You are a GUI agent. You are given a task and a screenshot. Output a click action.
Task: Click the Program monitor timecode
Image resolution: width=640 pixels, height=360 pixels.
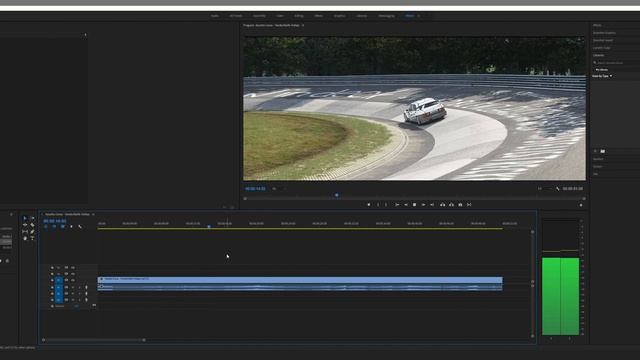click(255, 189)
